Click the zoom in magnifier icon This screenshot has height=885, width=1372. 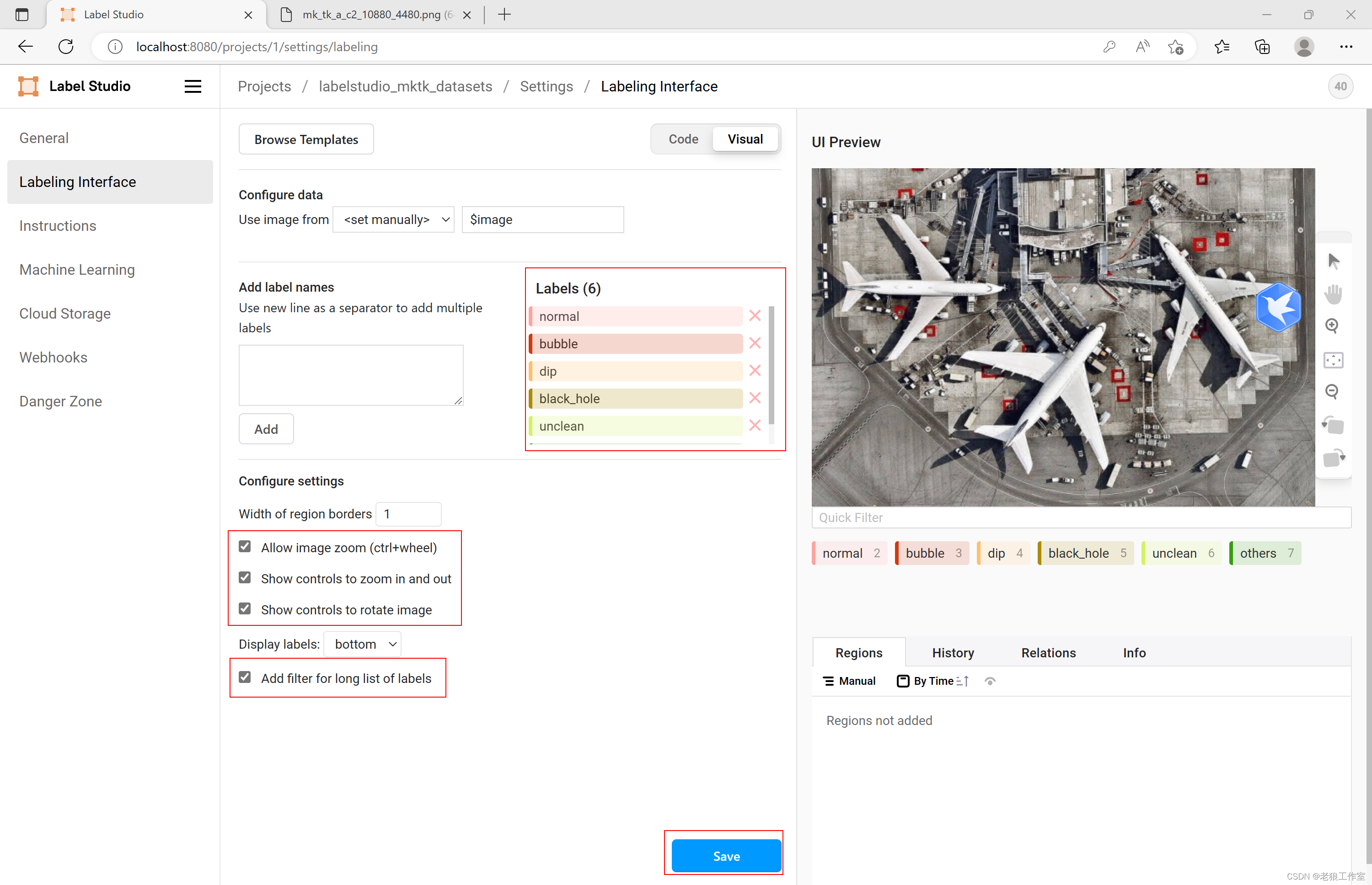click(1332, 326)
